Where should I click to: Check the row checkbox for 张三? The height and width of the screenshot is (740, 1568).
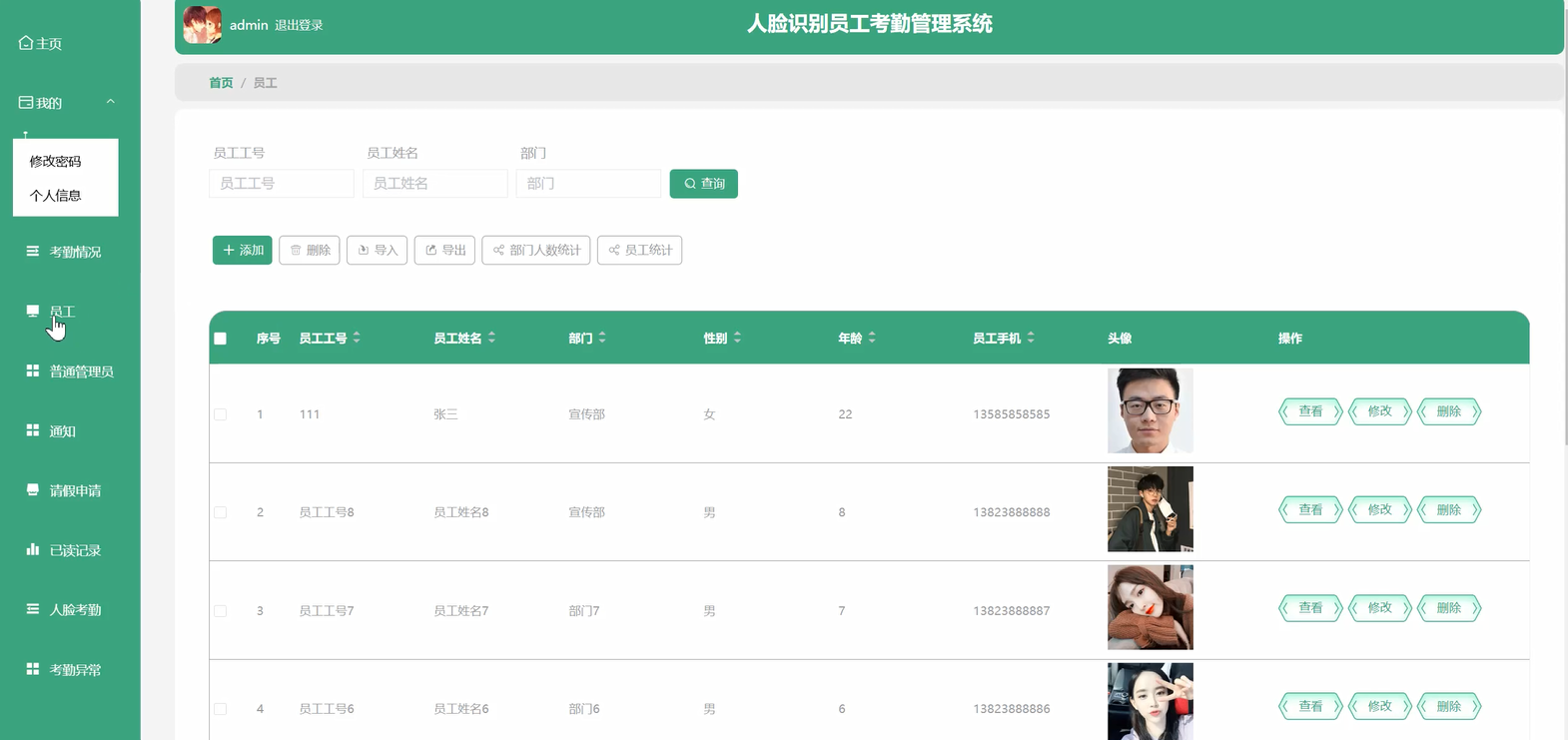tap(221, 413)
